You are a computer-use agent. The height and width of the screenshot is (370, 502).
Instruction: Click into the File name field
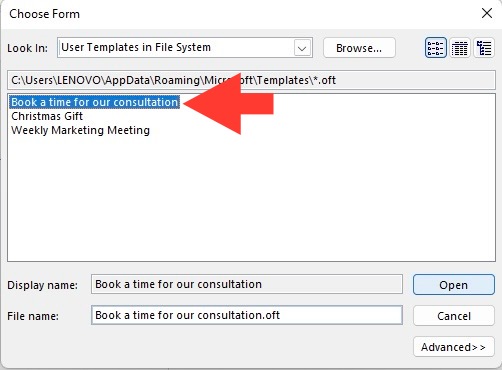[247, 315]
